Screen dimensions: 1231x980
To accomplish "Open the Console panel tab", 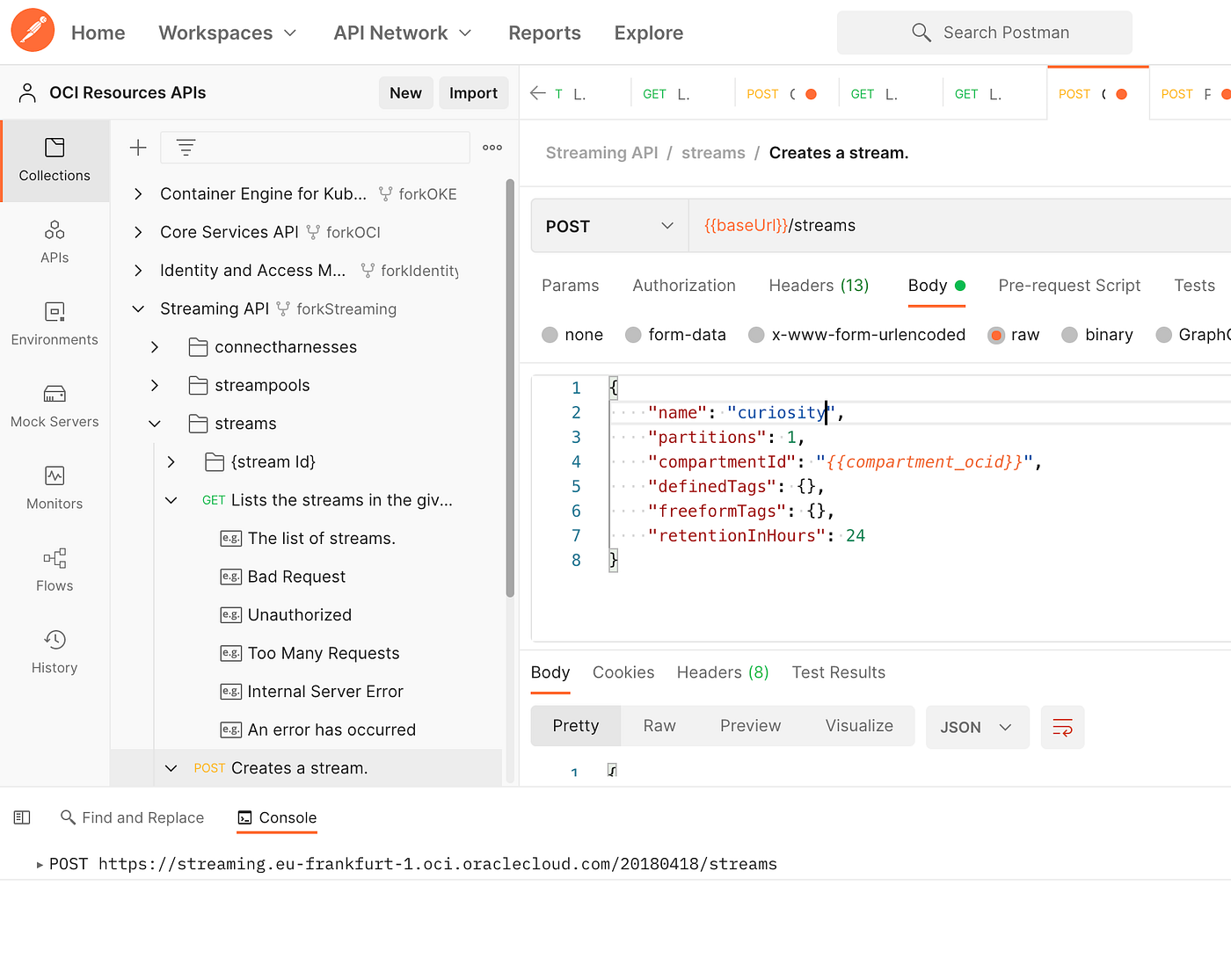I will coord(277,817).
